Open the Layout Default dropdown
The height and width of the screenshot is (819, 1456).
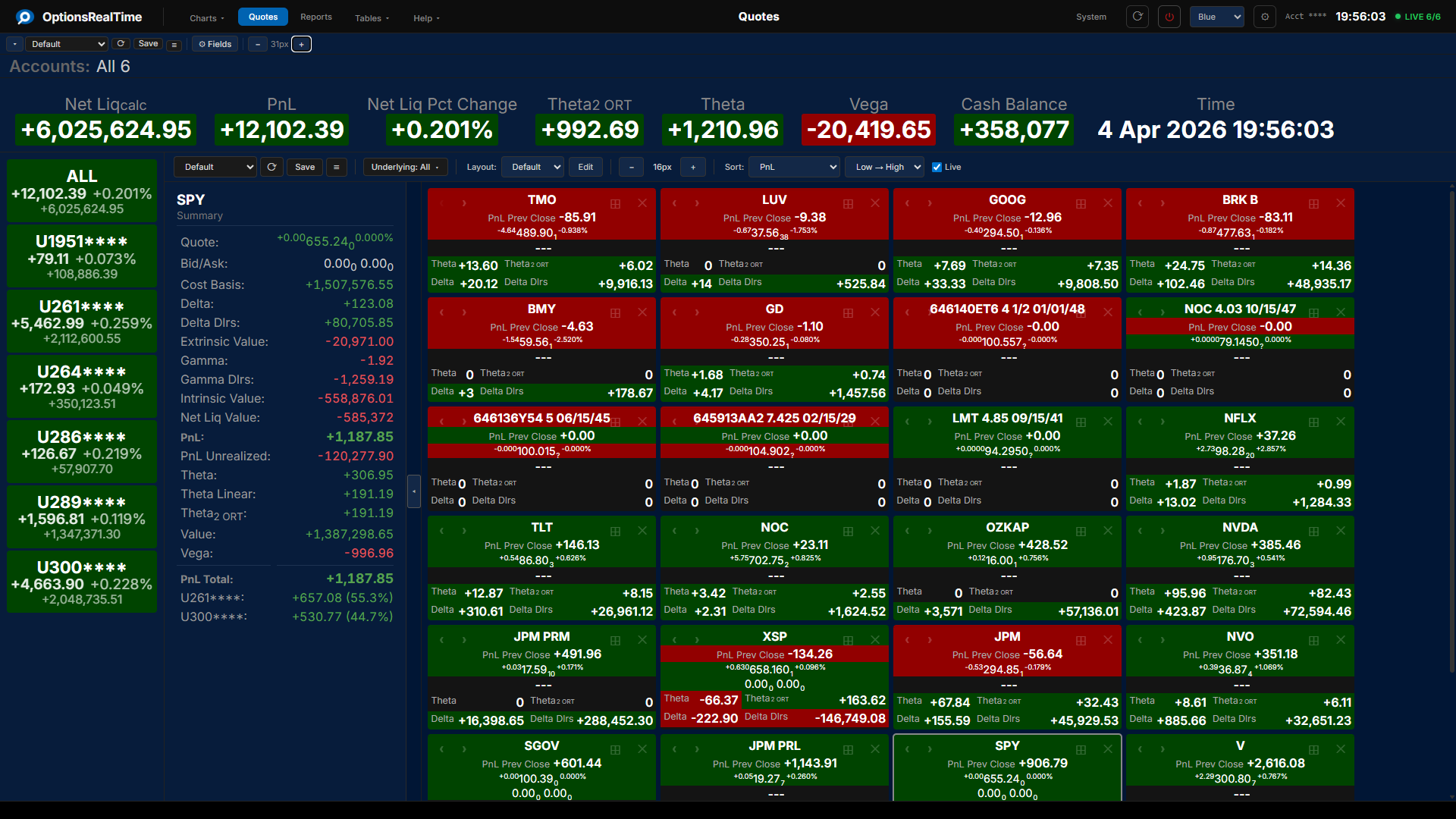point(532,167)
